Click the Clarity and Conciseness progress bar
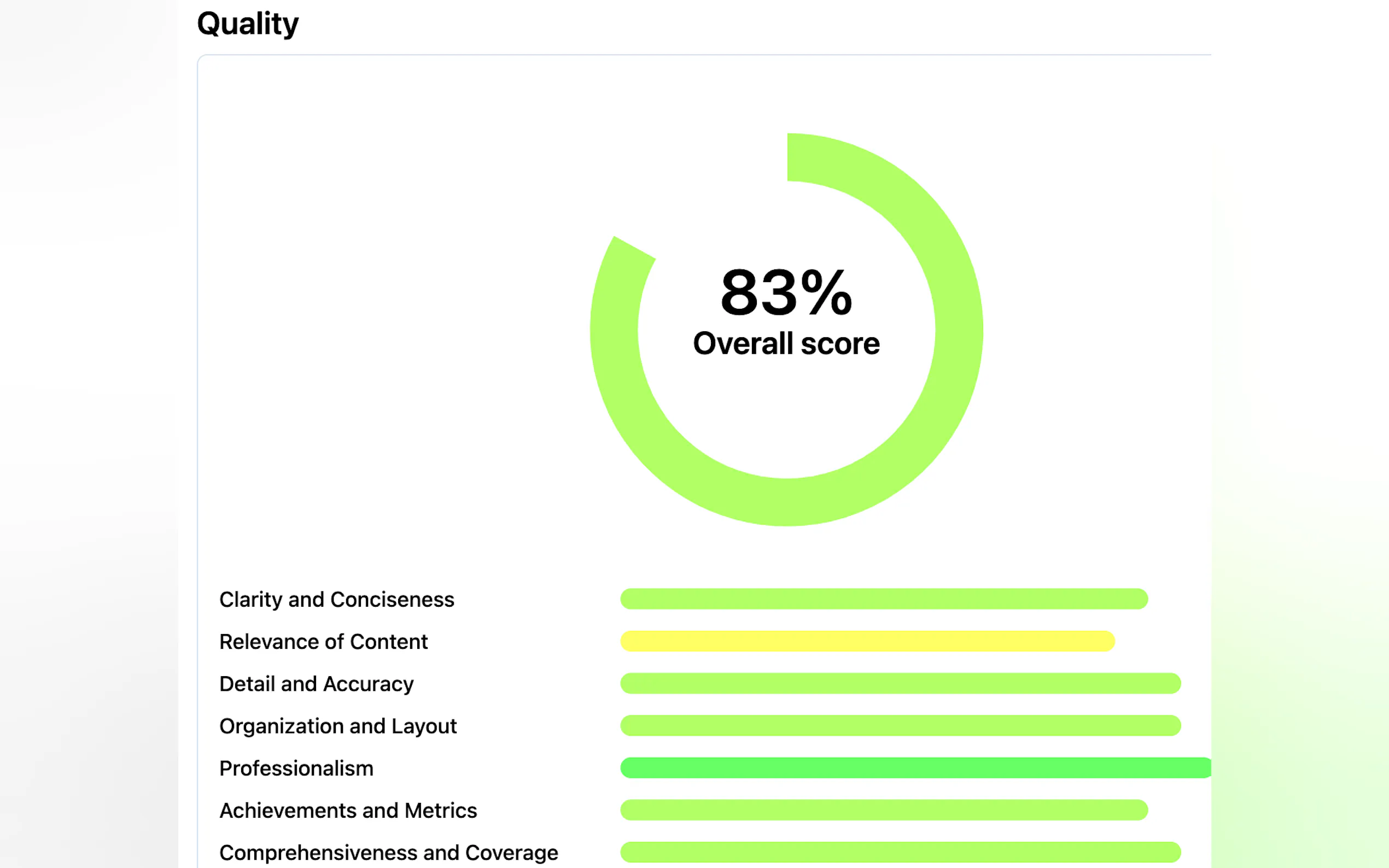Screen dimensions: 1389x868 coord(883,599)
